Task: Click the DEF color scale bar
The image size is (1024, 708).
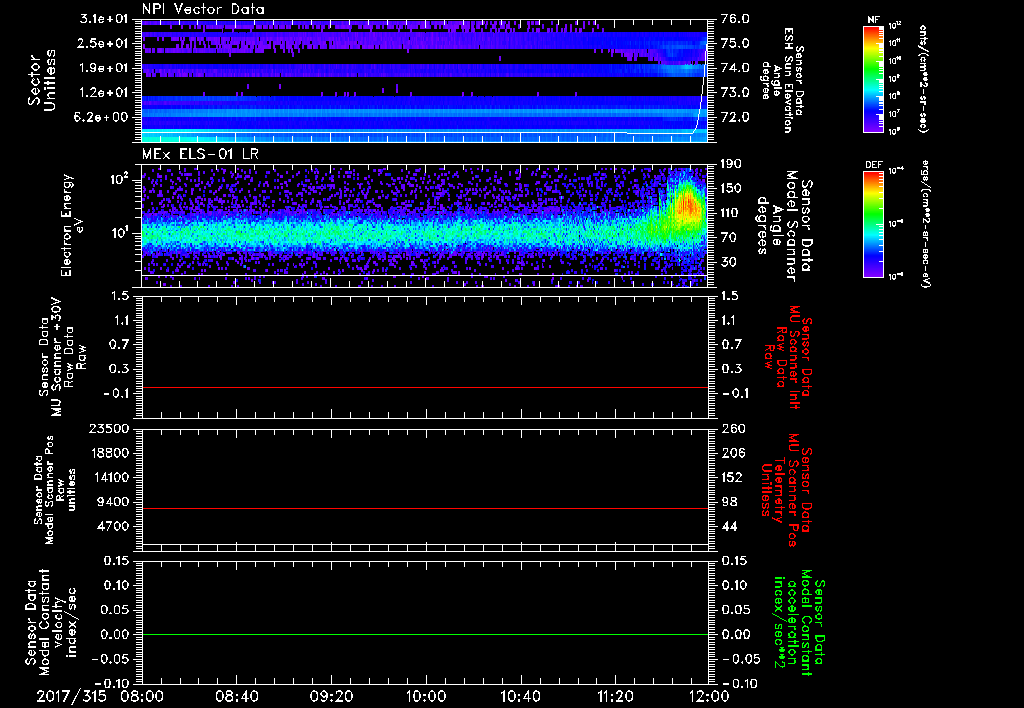Action: pos(871,223)
